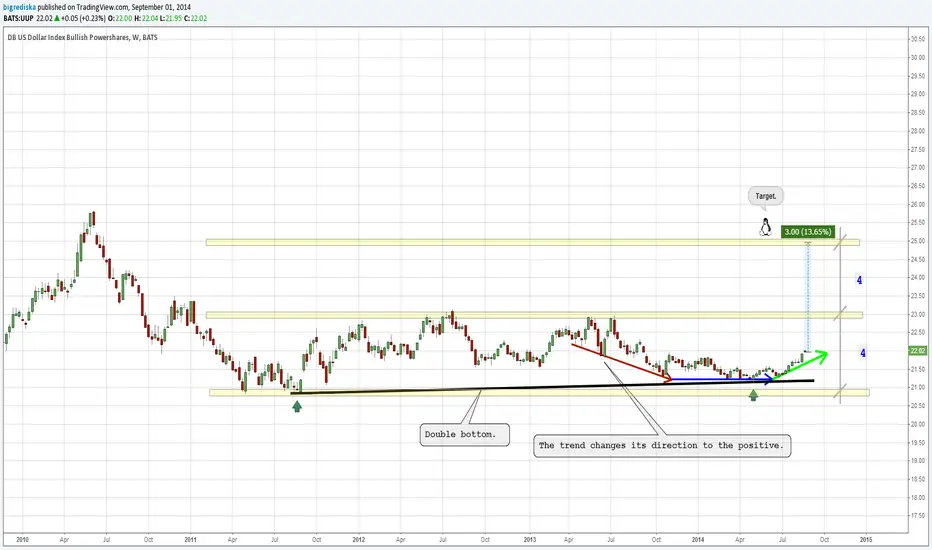
Task: Click the 24.00 price axis label
Action: coord(918,278)
